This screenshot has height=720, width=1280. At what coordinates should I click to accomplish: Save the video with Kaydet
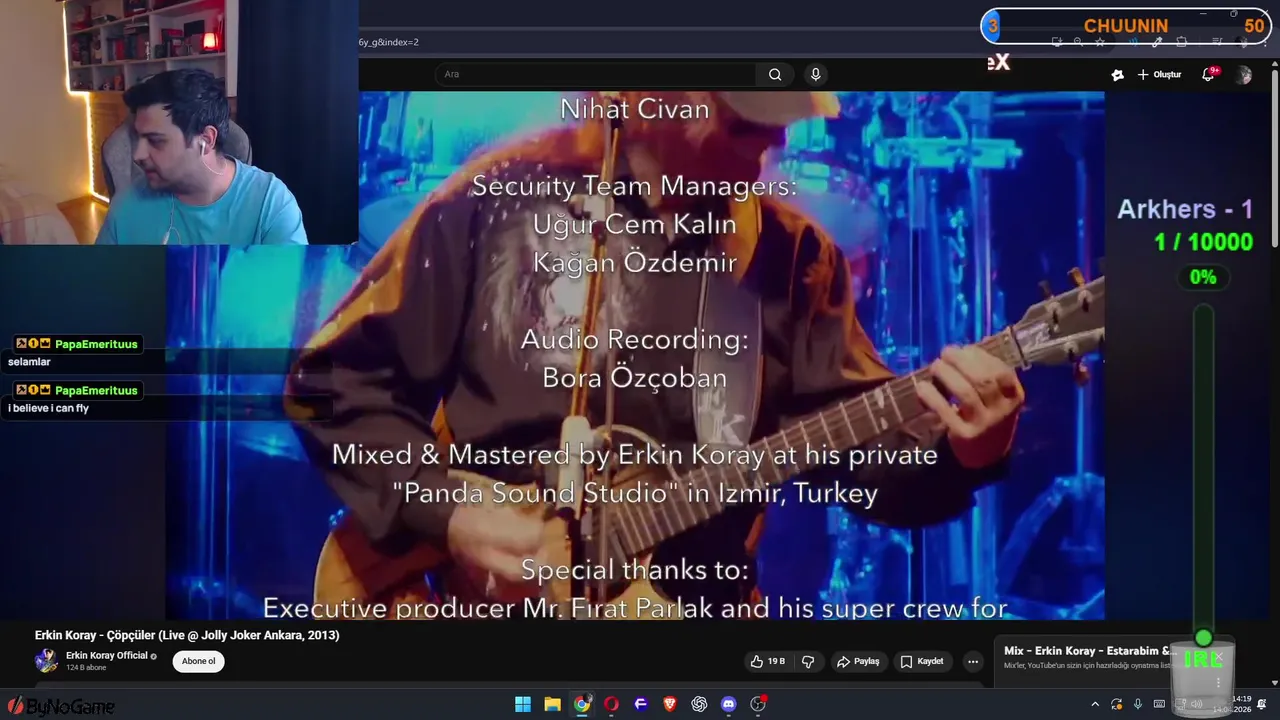[922, 661]
